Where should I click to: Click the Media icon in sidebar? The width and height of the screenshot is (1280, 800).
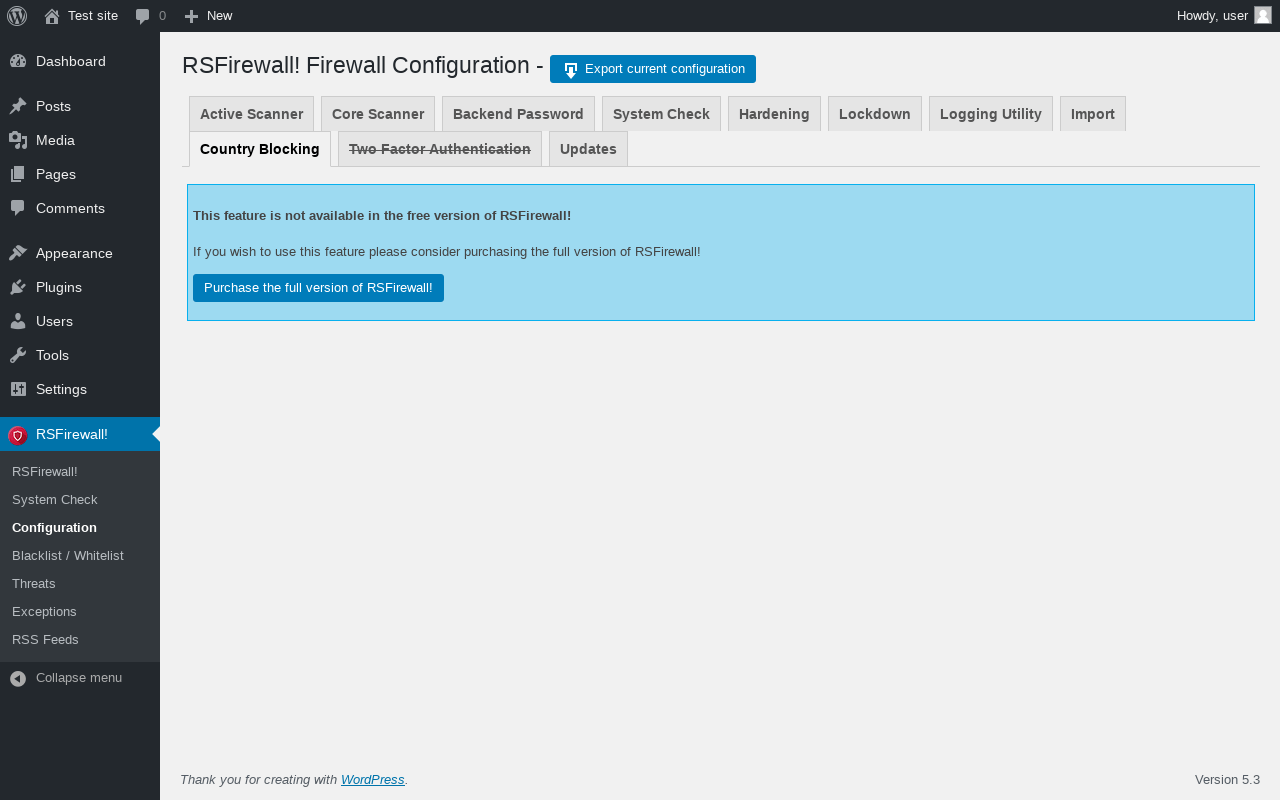(18, 140)
